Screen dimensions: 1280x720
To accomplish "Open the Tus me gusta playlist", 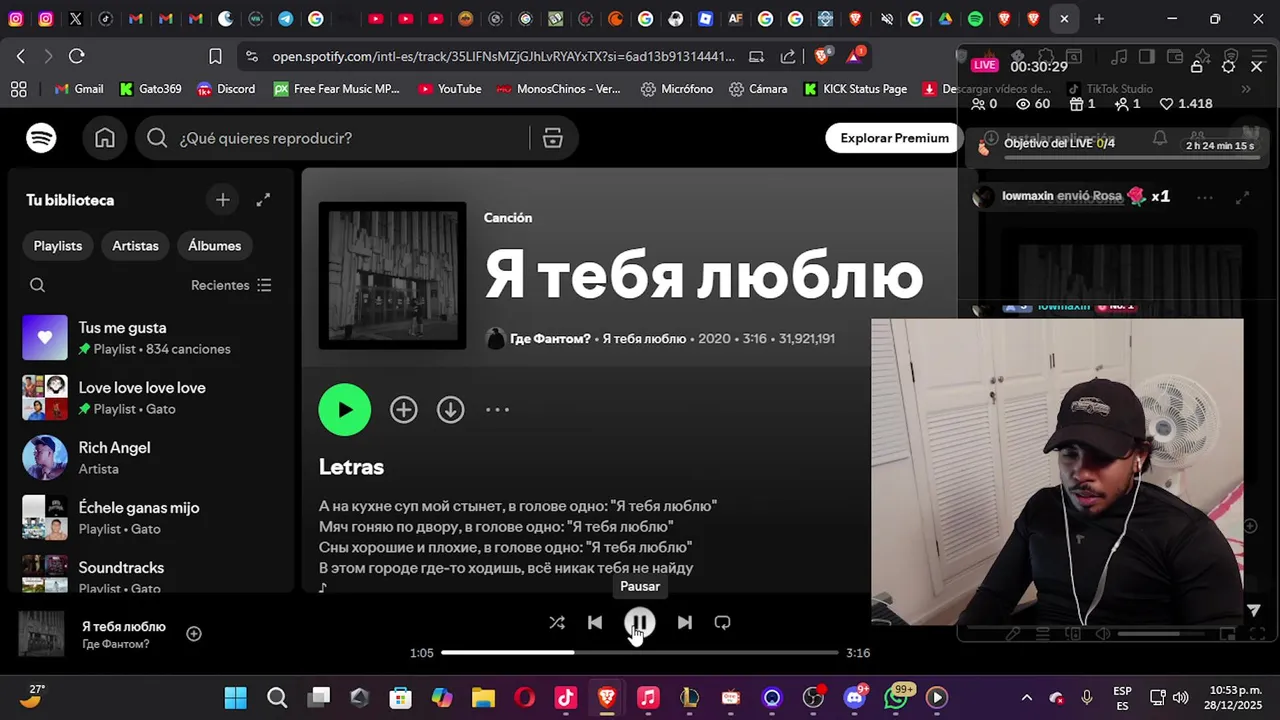I will 150,338.
